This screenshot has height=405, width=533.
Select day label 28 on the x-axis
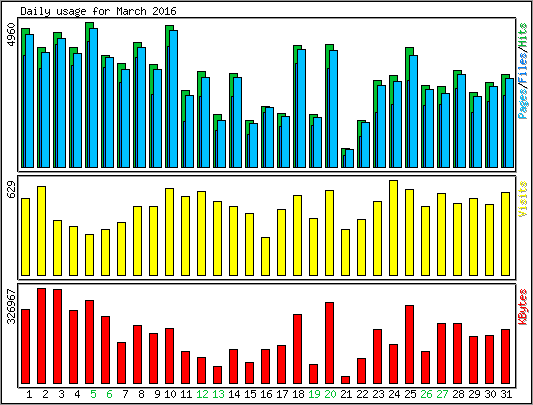(x=458, y=394)
